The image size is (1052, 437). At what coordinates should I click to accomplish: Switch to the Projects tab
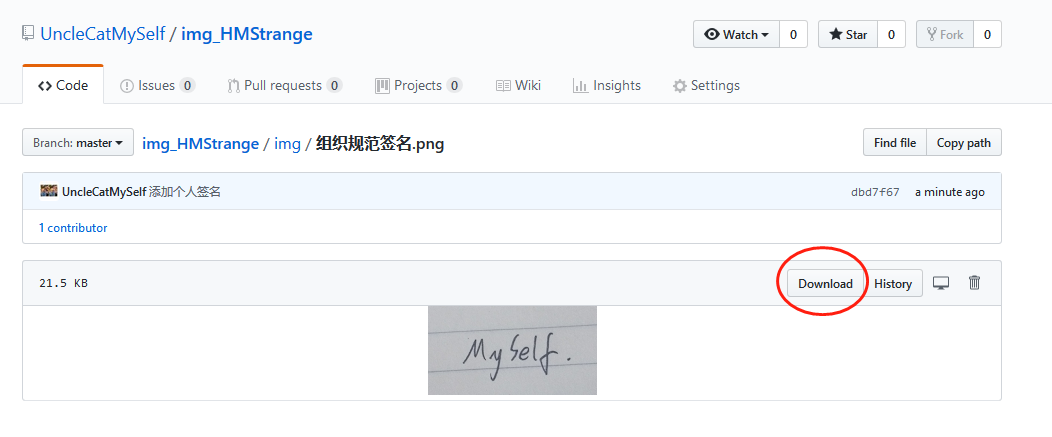tap(418, 85)
